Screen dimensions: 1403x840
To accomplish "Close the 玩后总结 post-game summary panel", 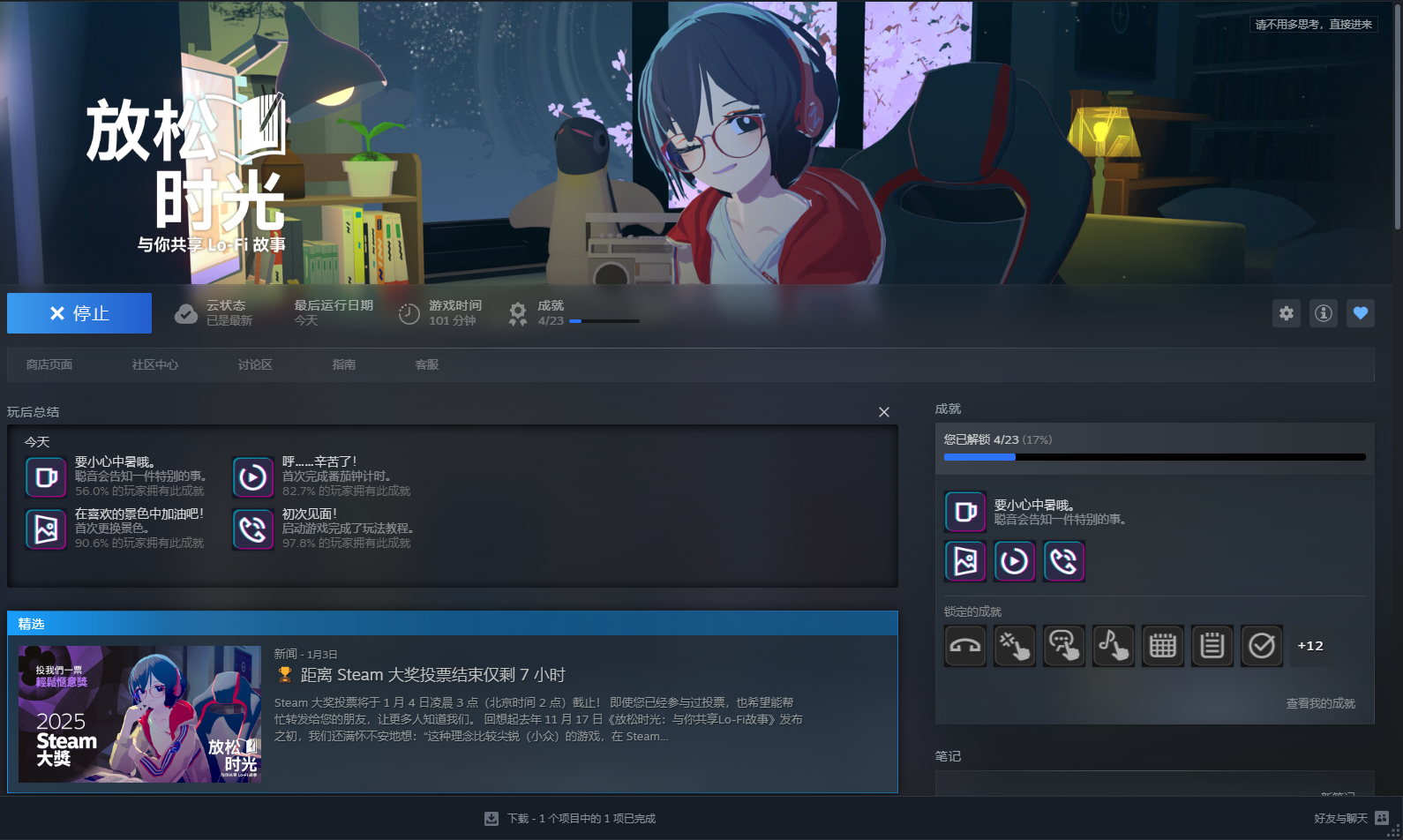I will click(x=884, y=412).
